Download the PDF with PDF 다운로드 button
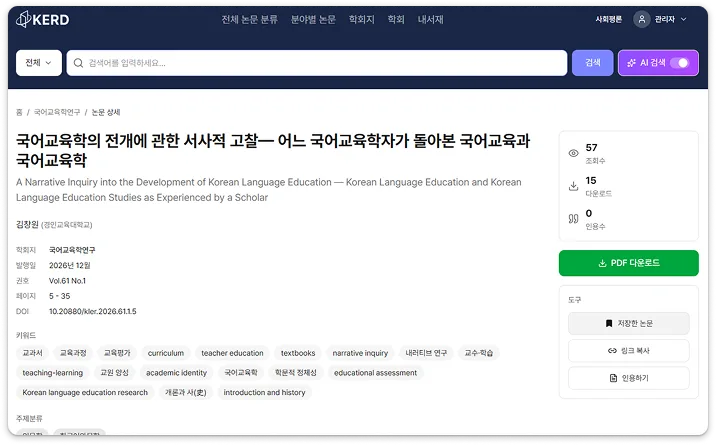716x445 pixels. pos(629,263)
